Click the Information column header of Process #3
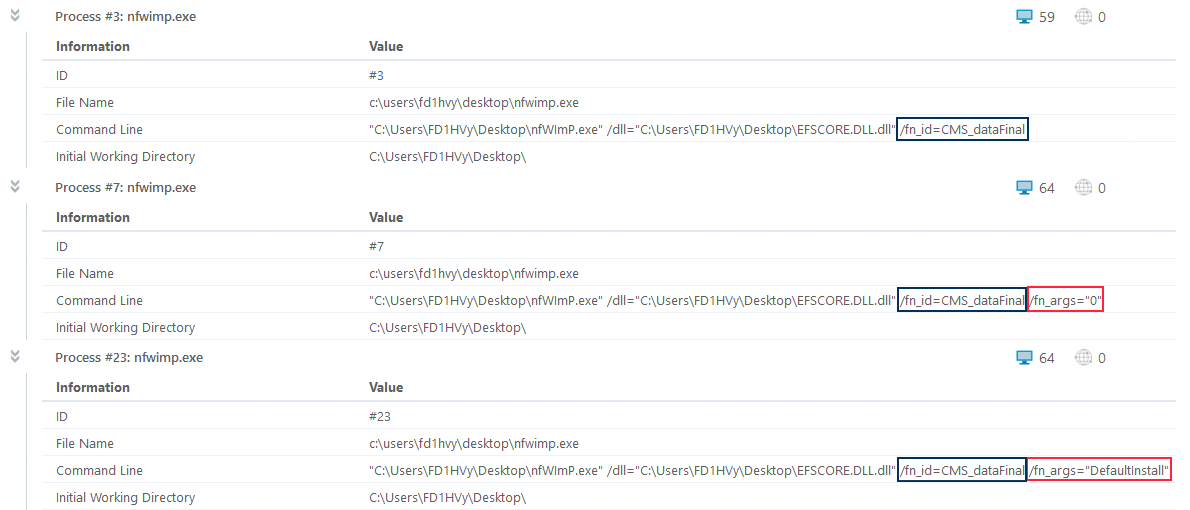1190x510 pixels. coord(93,46)
